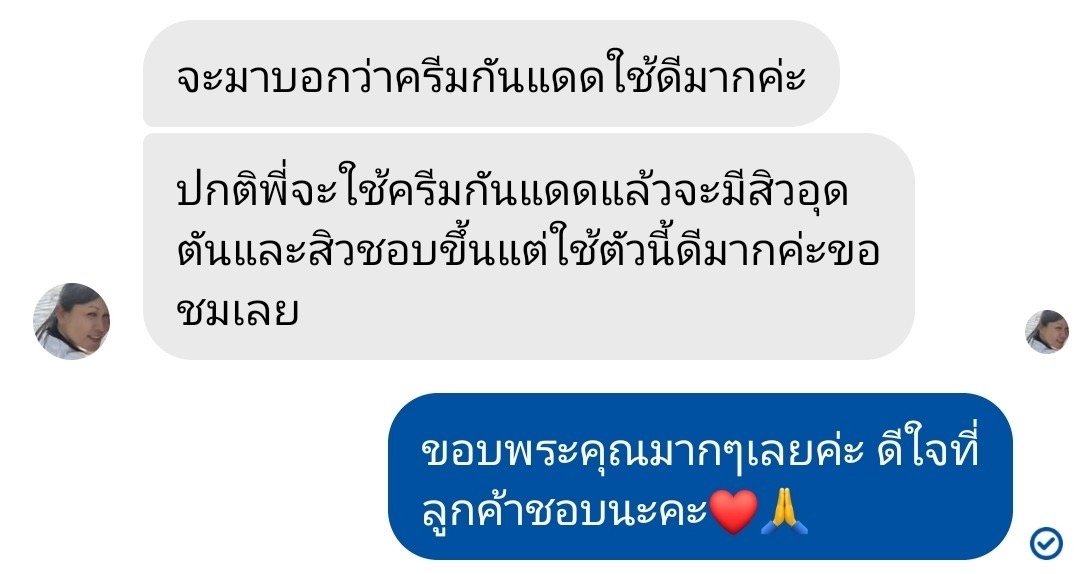Click the words ใช้ดีมากค่ะ in the top bubble
The width and height of the screenshot is (1080, 574).
707,73
